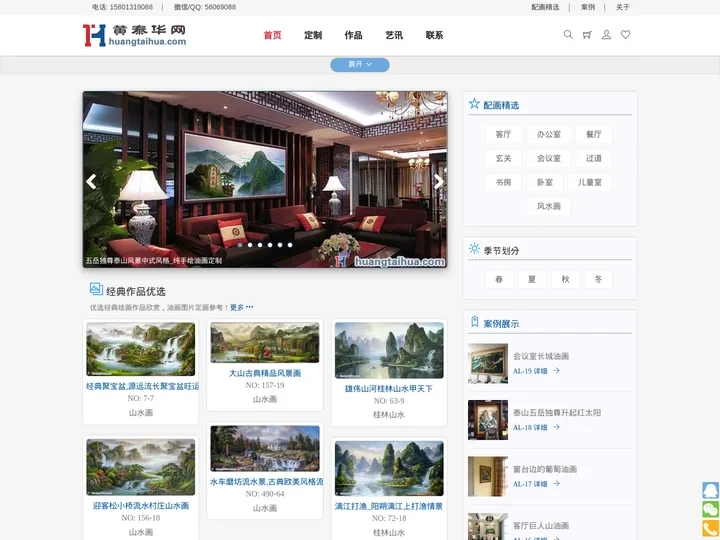Click the QQ chat floating icon
Image resolution: width=720 pixels, height=540 pixels.
[x=711, y=490]
